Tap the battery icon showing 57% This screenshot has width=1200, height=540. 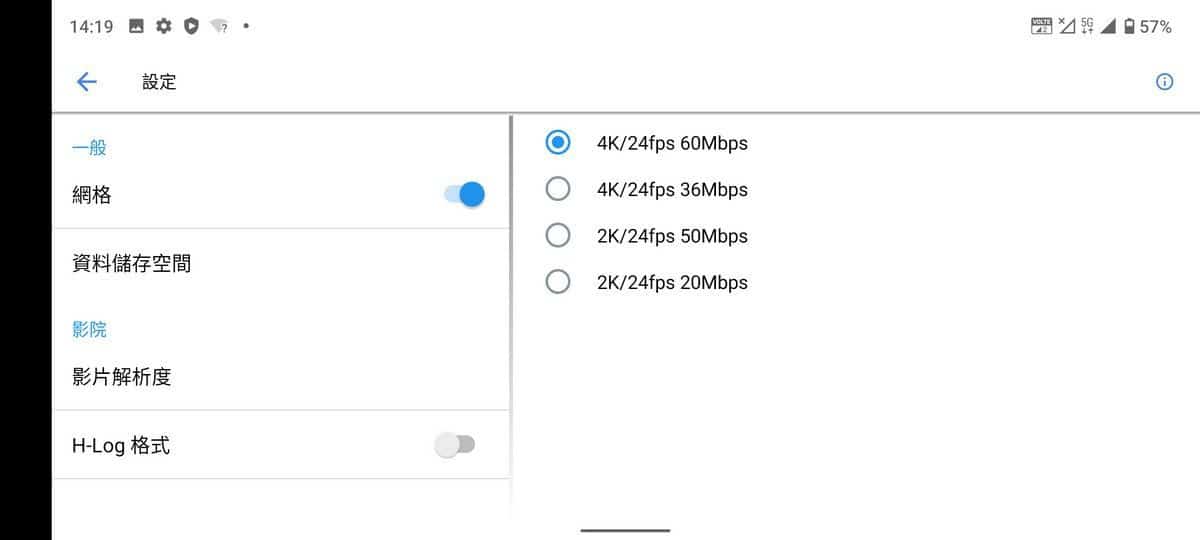(x=1130, y=27)
